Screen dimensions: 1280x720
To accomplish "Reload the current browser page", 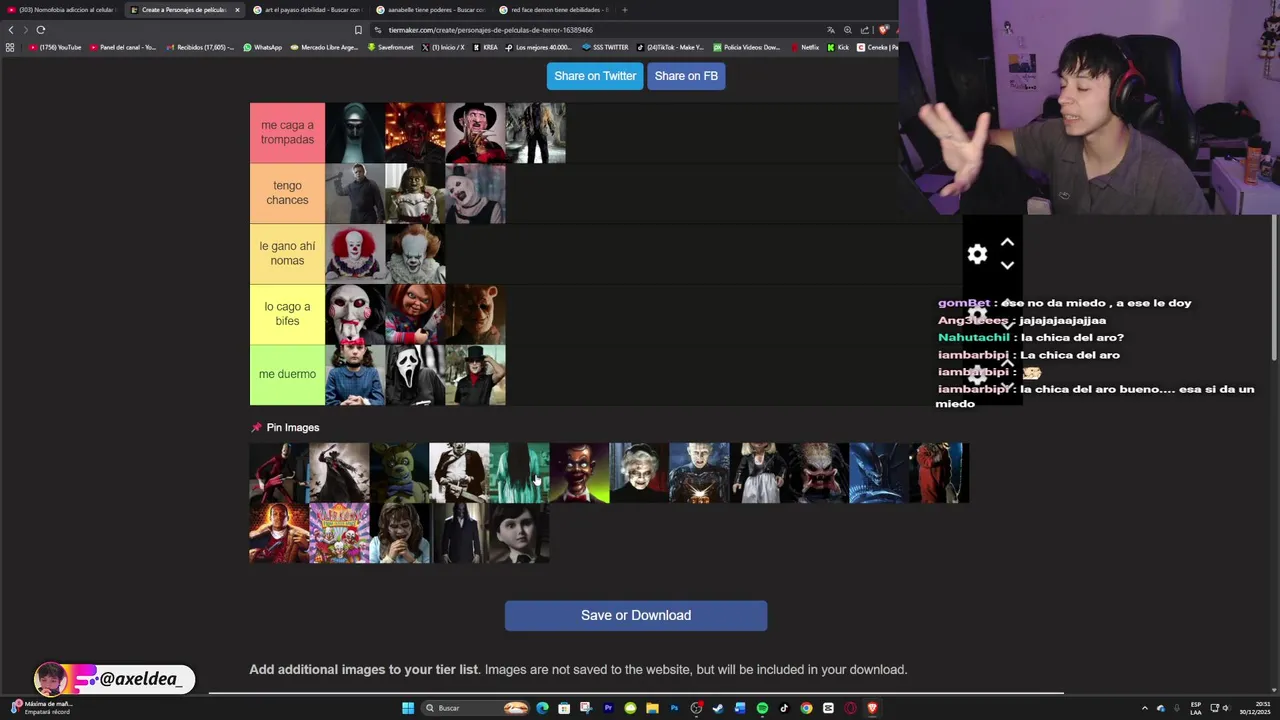I will [x=40, y=30].
